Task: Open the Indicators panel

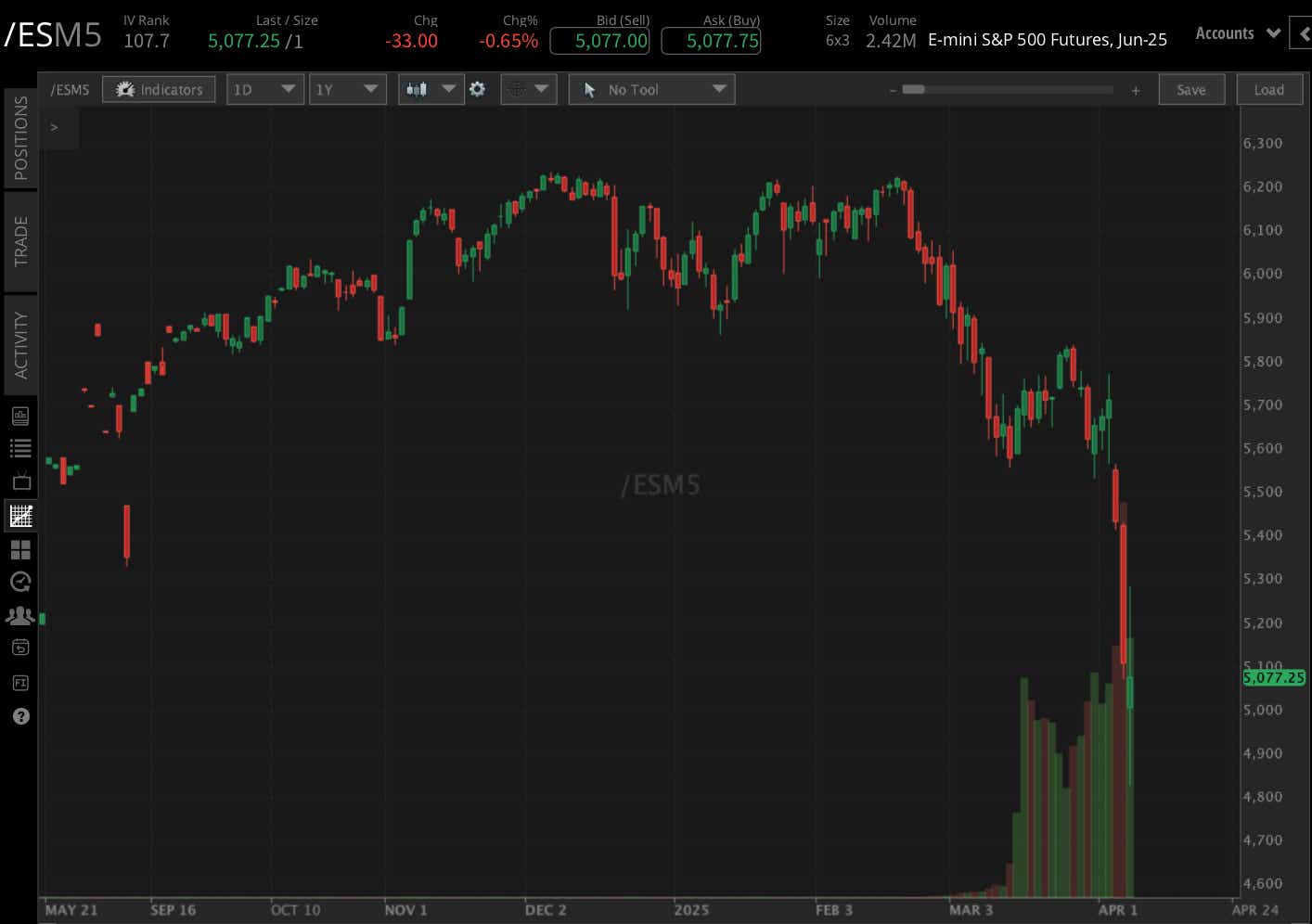Action: click(x=158, y=89)
